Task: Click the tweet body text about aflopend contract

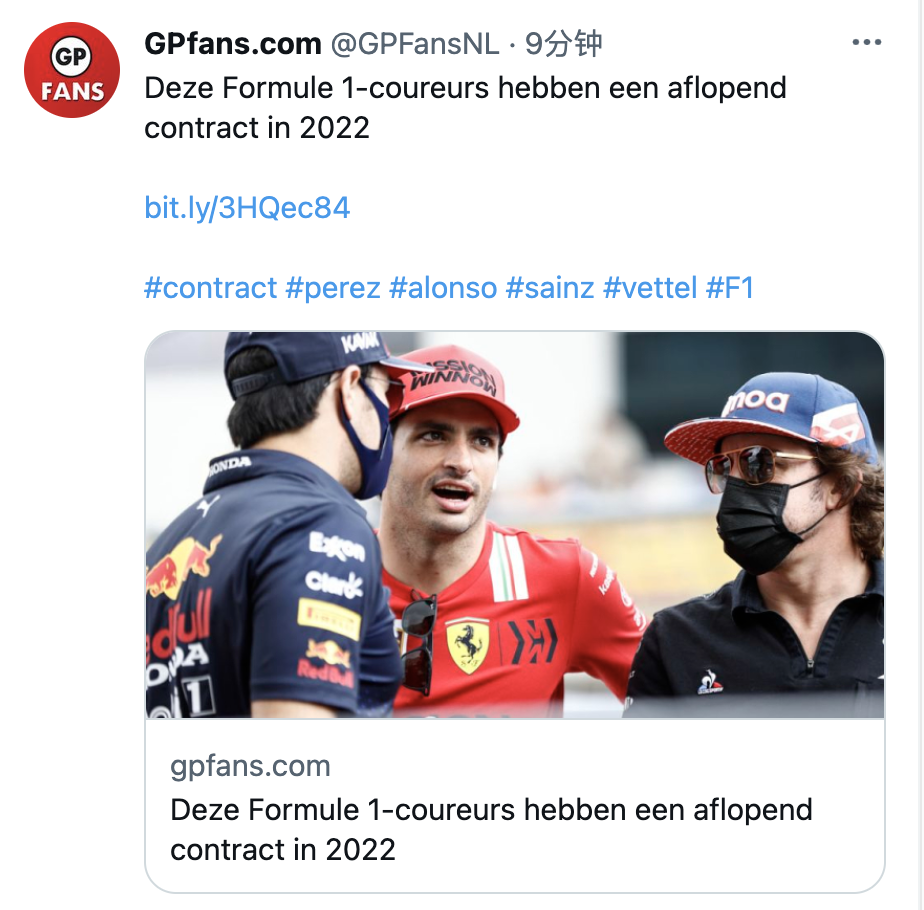Action: (465, 107)
